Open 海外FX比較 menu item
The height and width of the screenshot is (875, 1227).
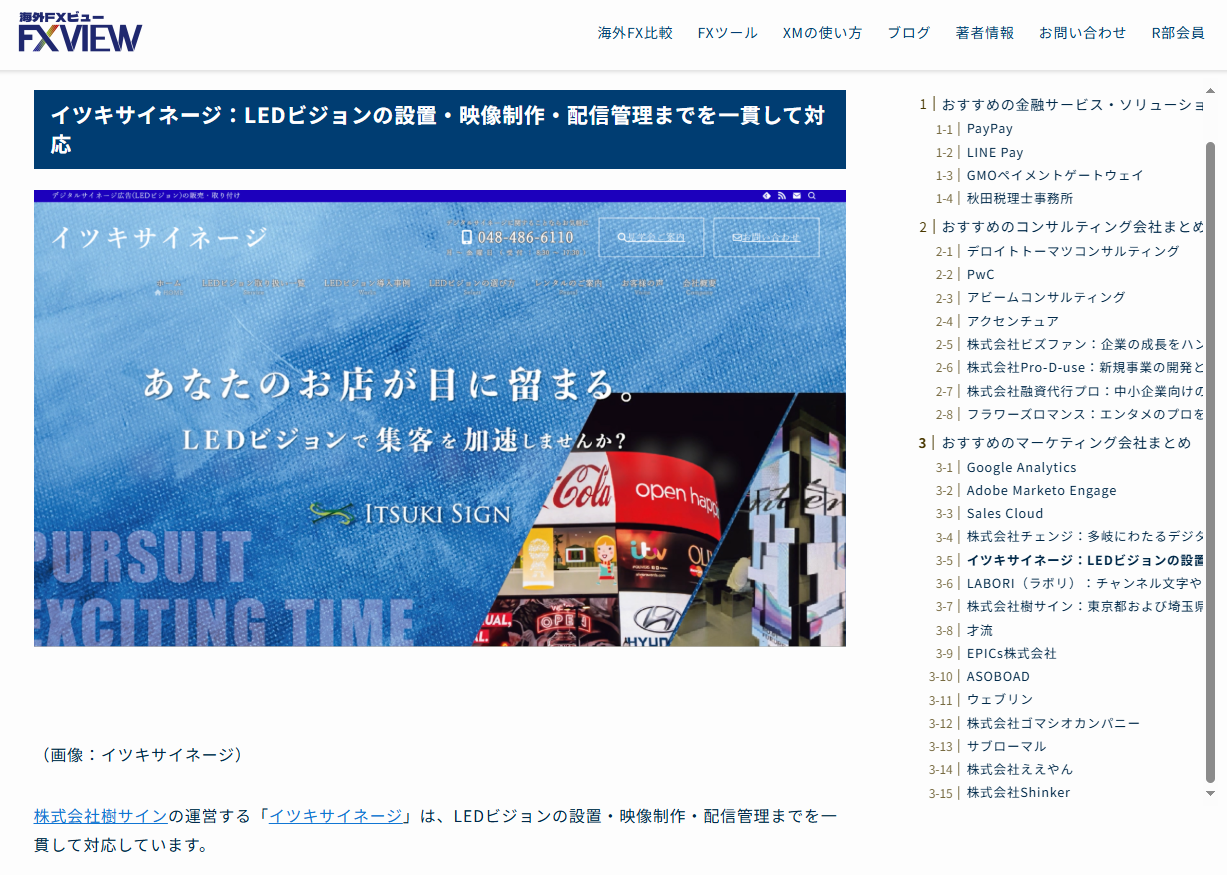635,33
